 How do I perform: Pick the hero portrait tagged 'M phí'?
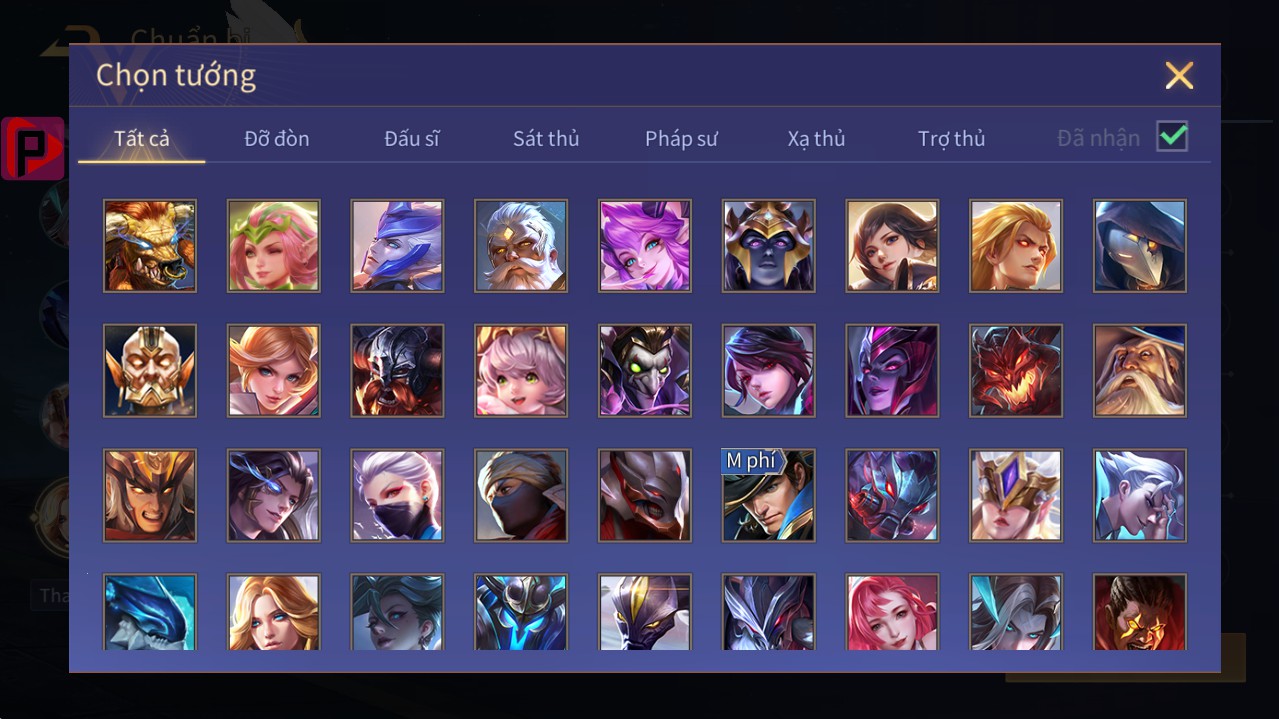click(768, 495)
